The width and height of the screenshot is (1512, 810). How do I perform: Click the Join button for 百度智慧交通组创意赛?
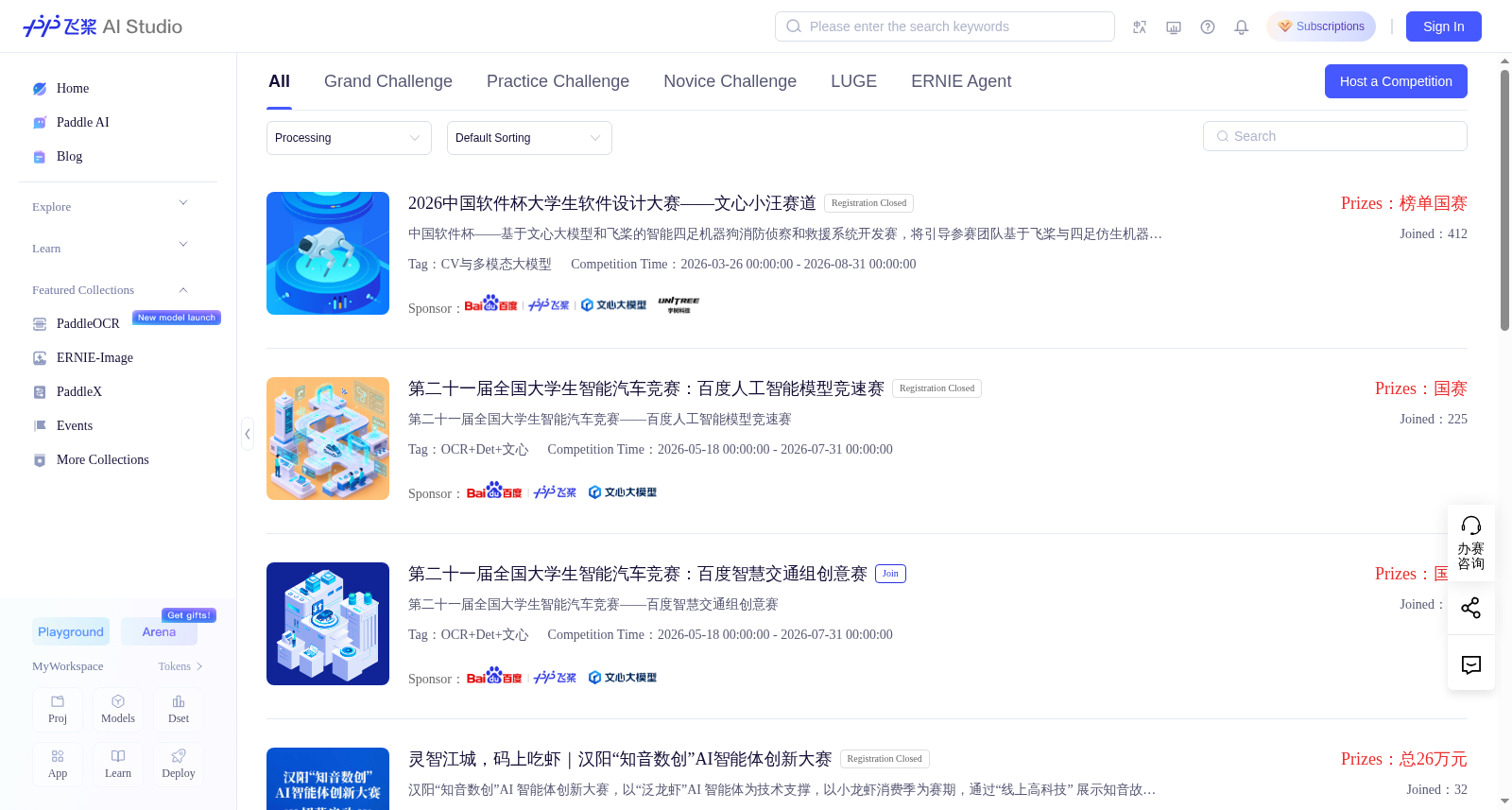pos(890,574)
